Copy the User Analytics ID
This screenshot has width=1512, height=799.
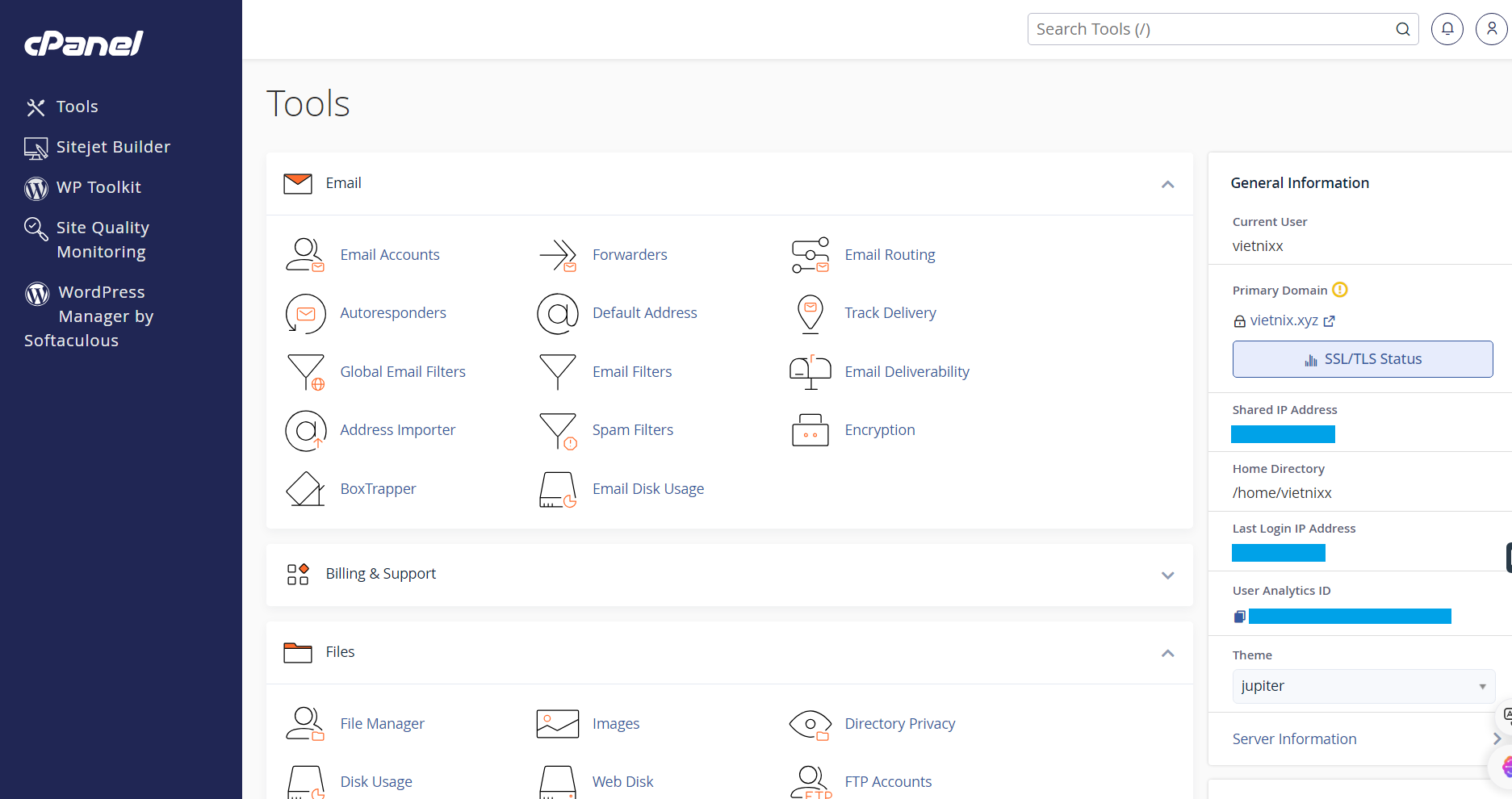[x=1239, y=617]
